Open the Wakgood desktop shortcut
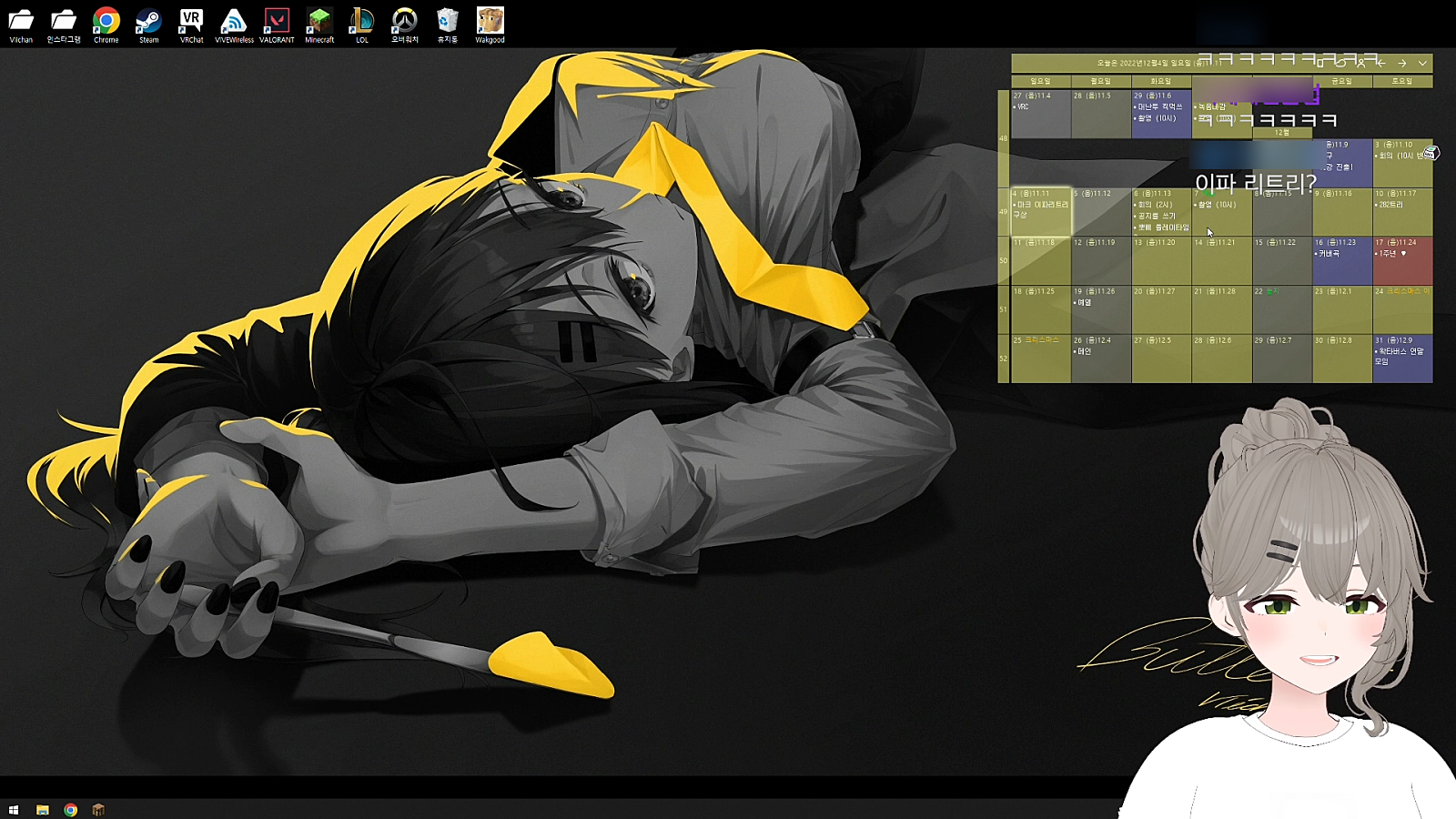The image size is (1456, 819). coord(490,25)
